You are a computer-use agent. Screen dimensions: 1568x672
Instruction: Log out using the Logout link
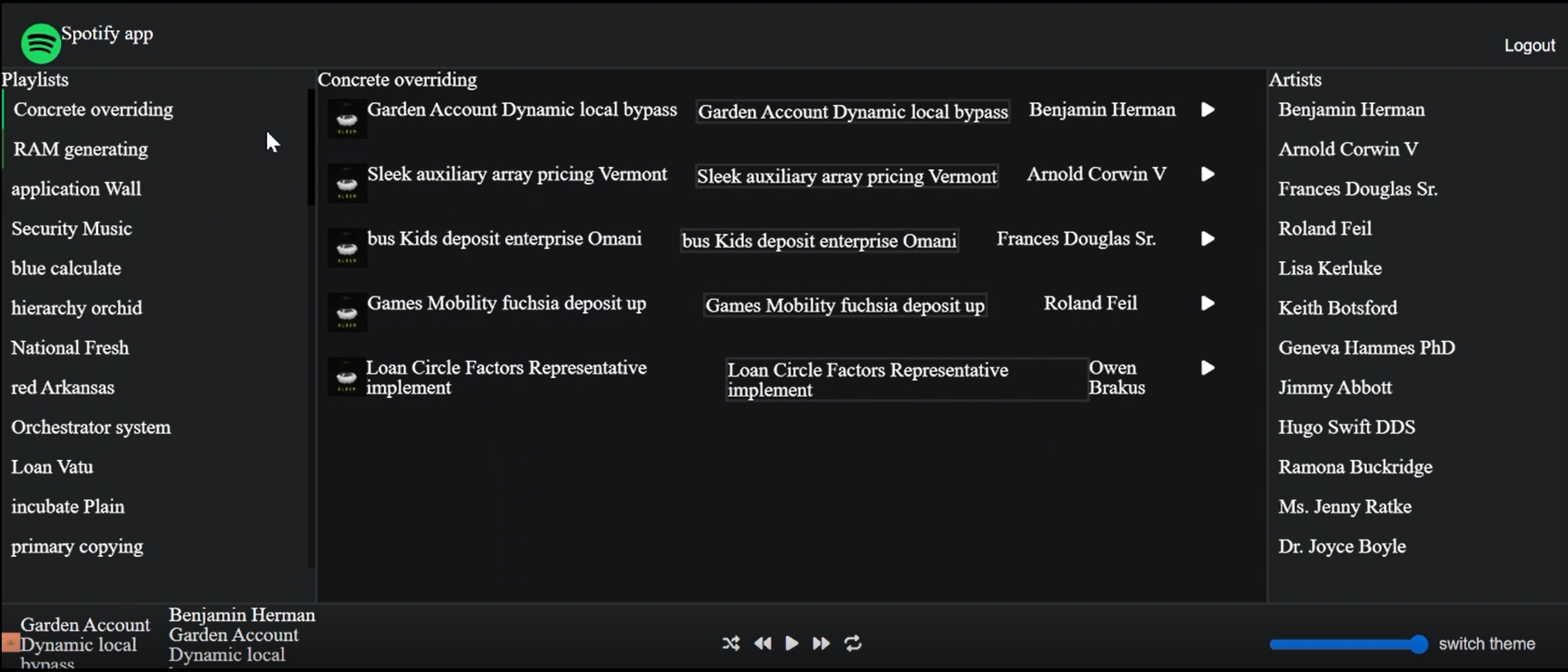click(1528, 46)
